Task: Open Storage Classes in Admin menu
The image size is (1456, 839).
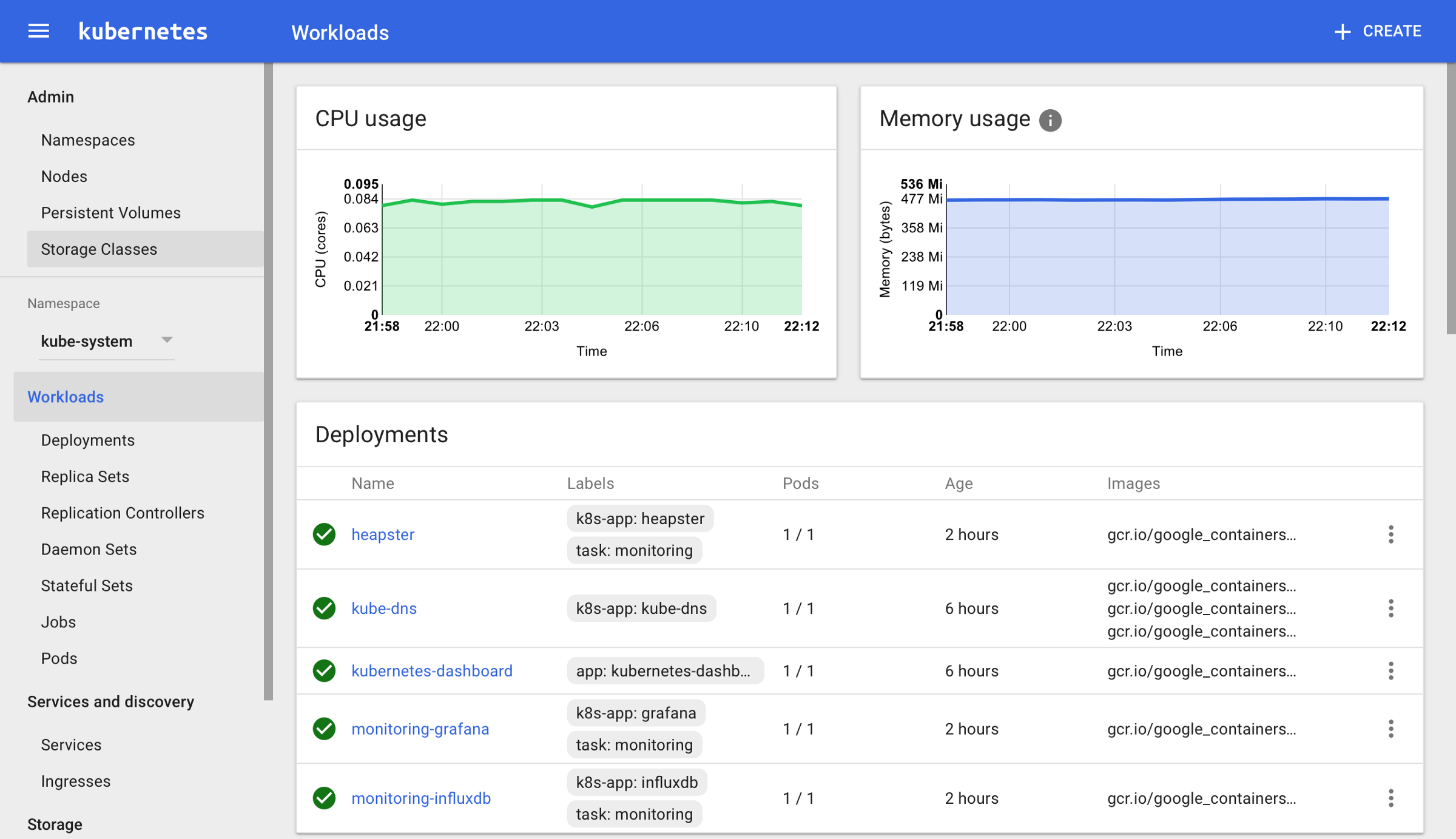Action: point(99,249)
